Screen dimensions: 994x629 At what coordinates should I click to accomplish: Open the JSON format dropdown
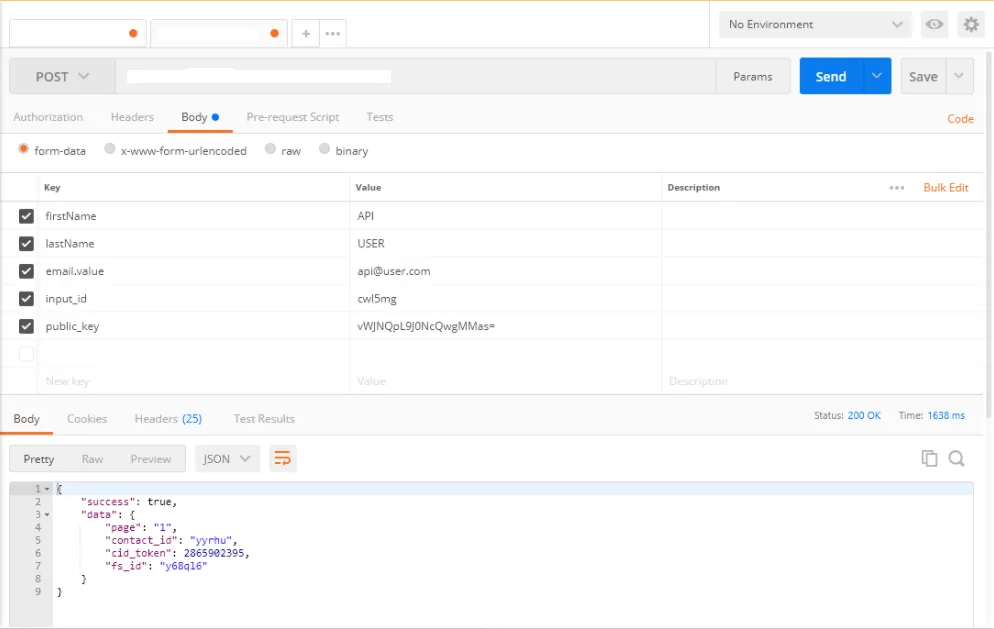point(227,458)
